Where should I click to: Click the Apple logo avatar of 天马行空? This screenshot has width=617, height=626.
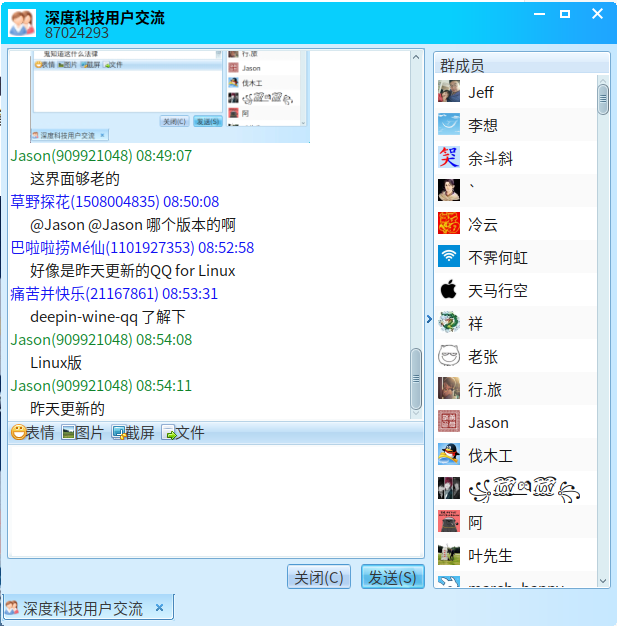click(x=449, y=290)
